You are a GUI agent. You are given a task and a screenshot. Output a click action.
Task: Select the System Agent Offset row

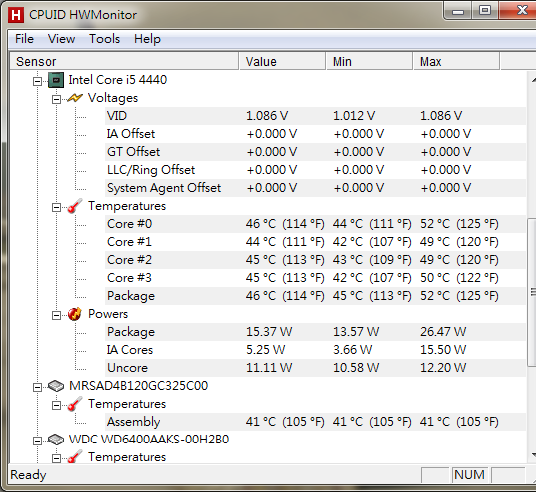click(x=315, y=188)
